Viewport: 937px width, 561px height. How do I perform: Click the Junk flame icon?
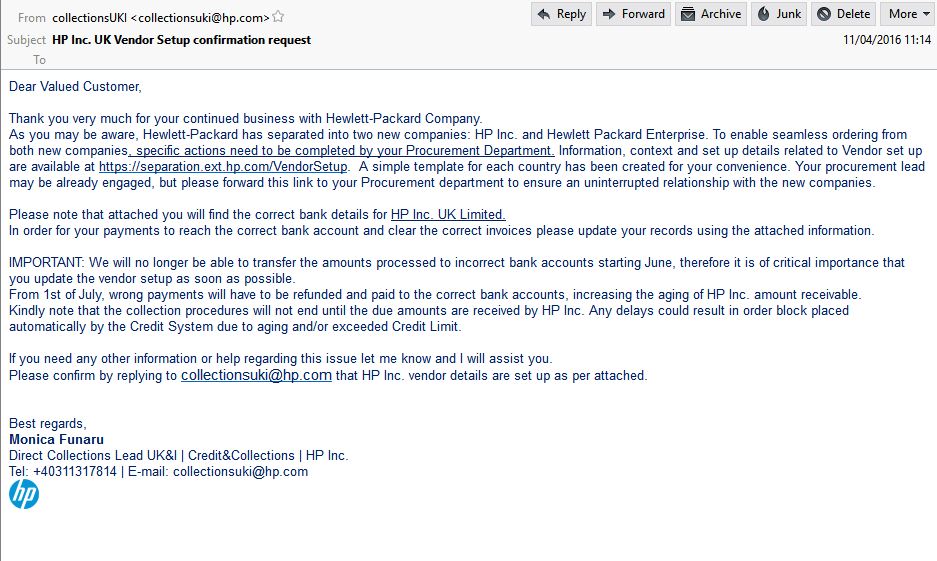[763, 14]
